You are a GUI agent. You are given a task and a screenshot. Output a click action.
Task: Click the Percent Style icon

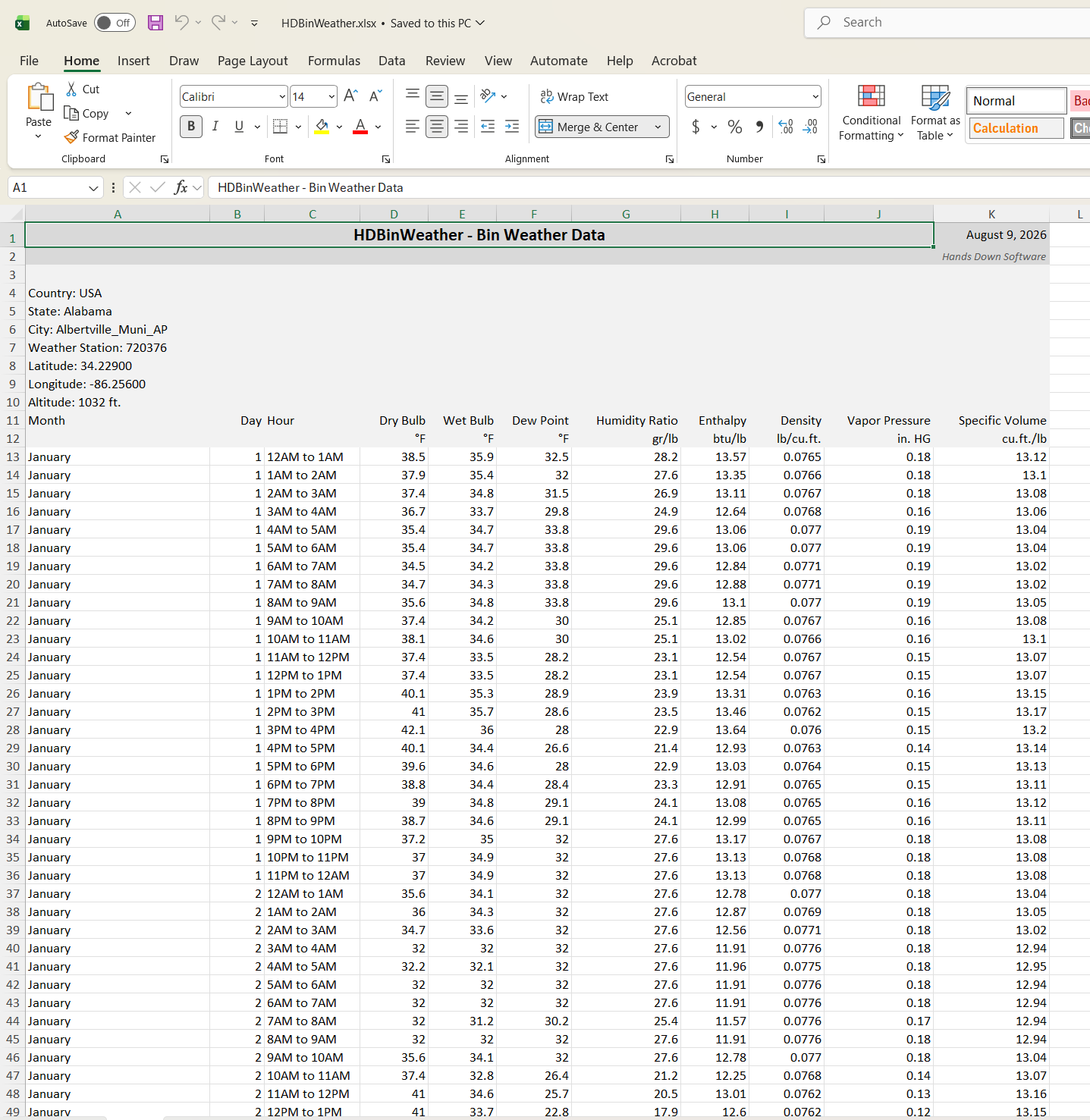735,127
